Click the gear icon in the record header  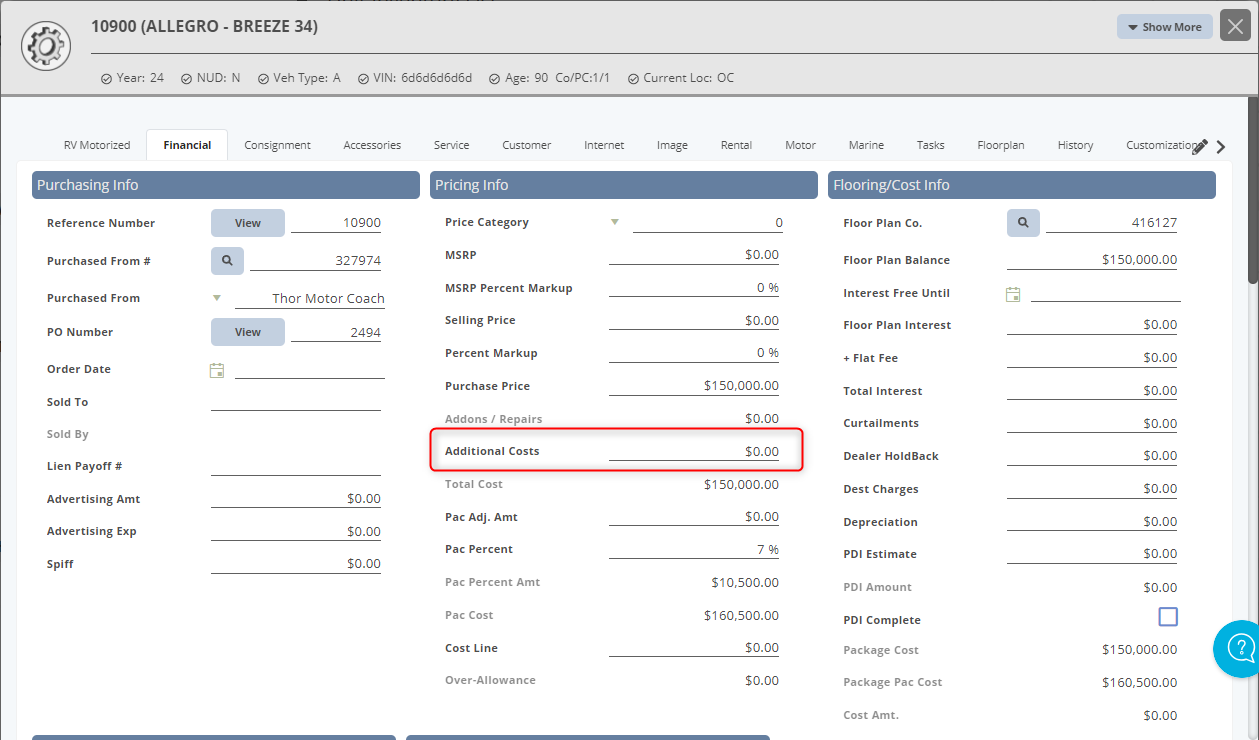(x=45, y=45)
